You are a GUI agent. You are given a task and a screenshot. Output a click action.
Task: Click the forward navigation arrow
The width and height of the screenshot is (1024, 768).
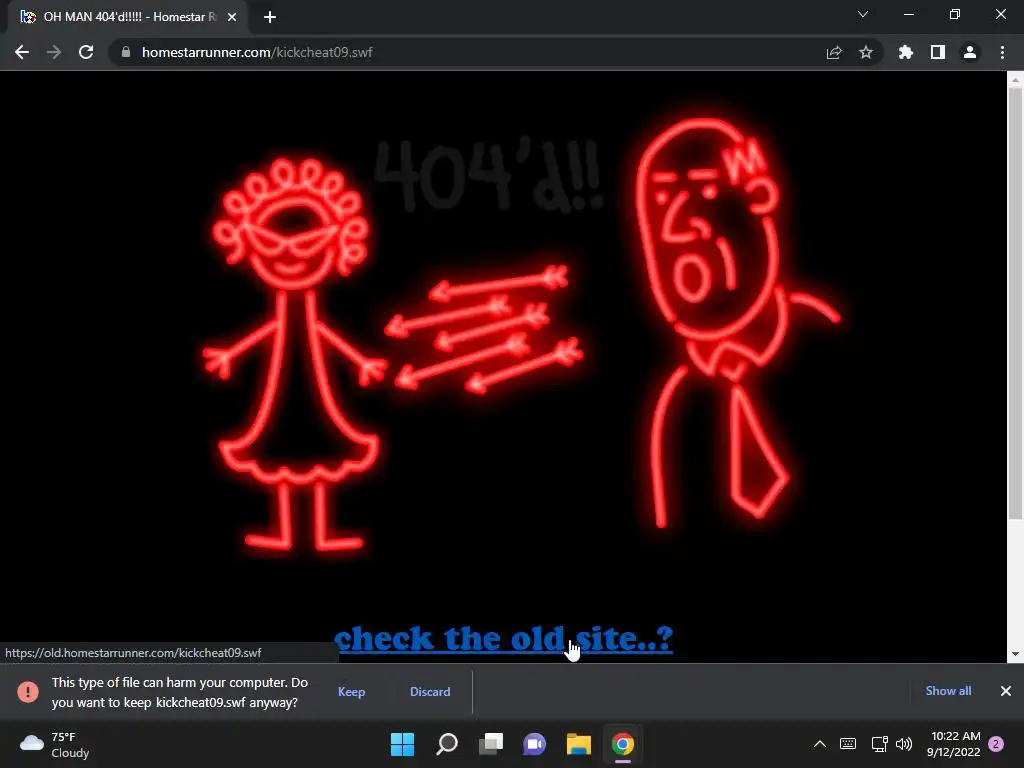tap(54, 52)
